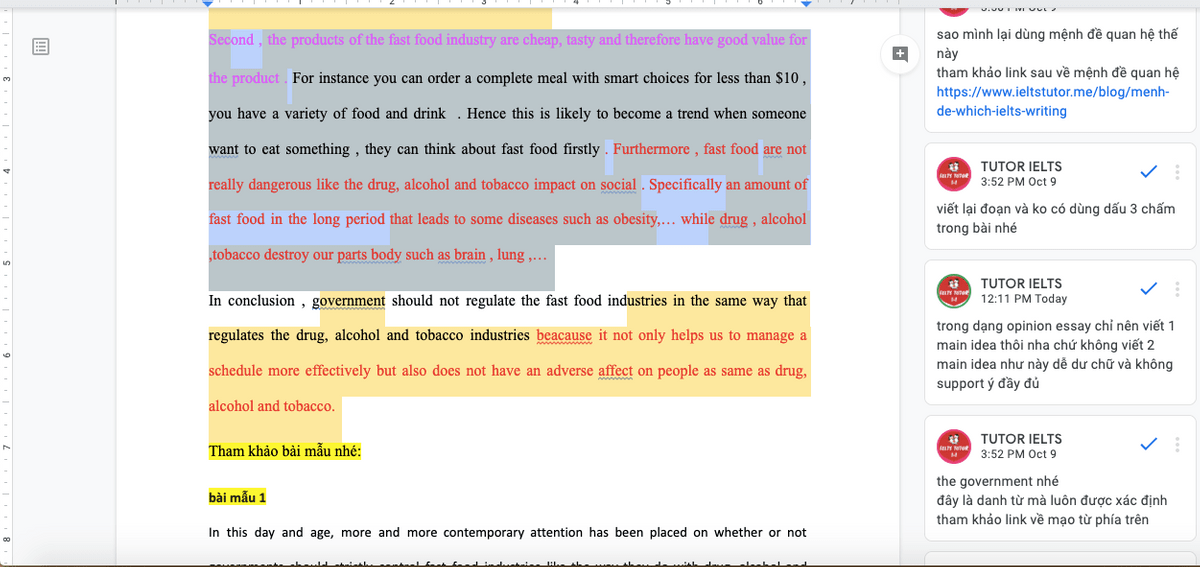
Task: Click TUTOR IELTS avatar on 12:11 PM comment
Action: [953, 291]
